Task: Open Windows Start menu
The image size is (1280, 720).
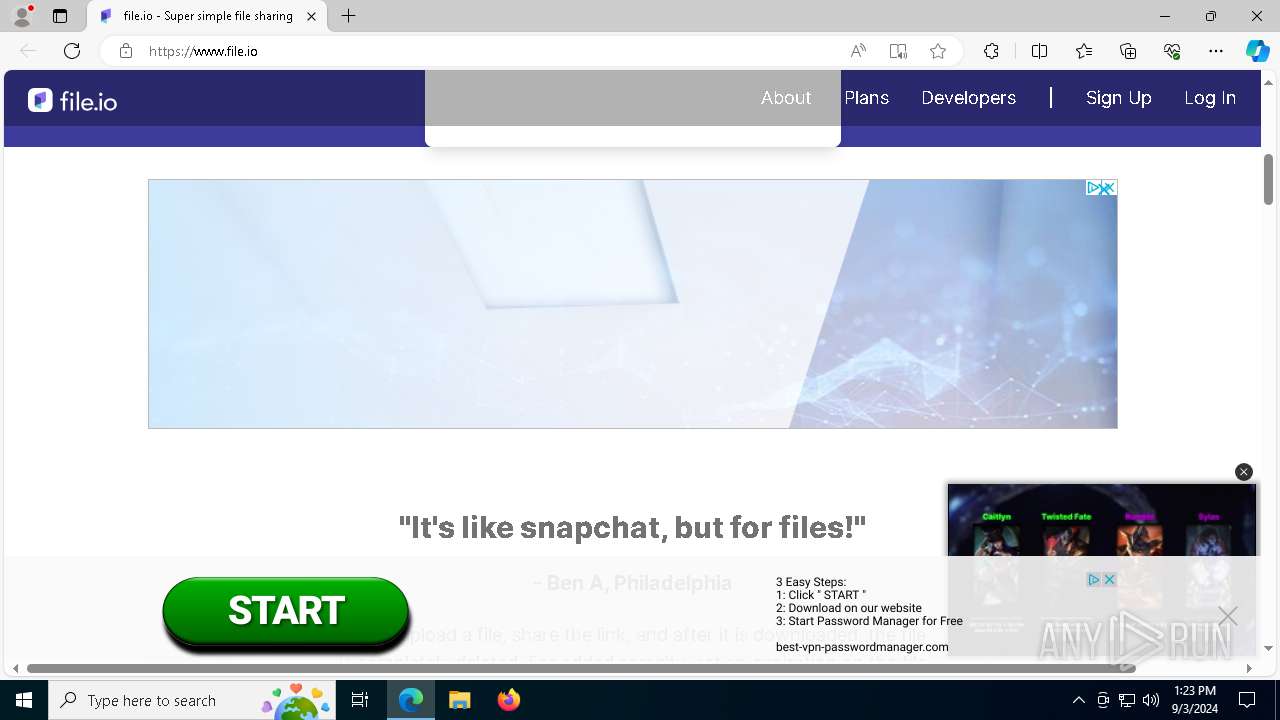Action: [24, 700]
